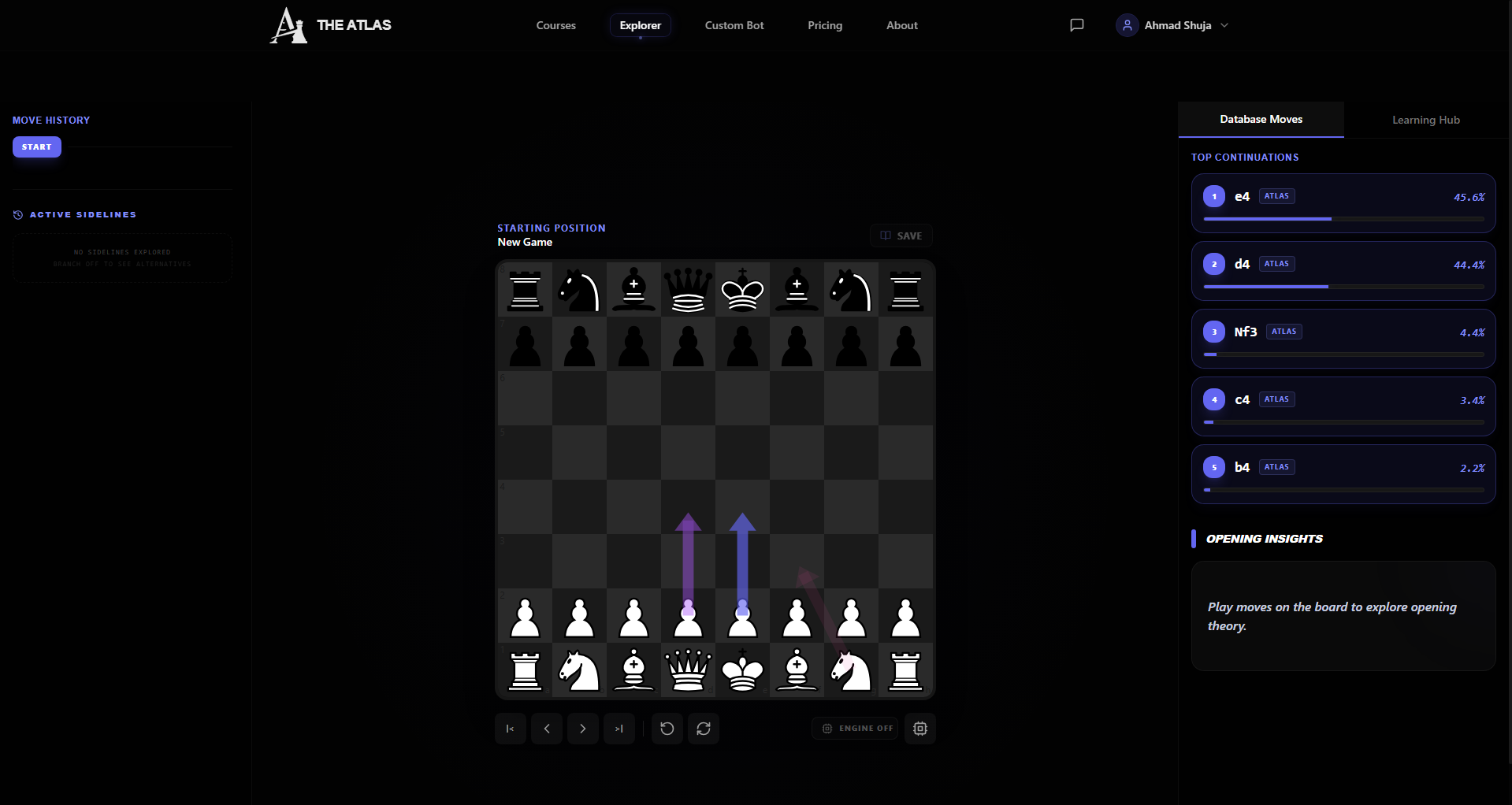Image resolution: width=1512 pixels, height=805 pixels.
Task: Click the reset board rotation icon
Action: (x=667, y=729)
